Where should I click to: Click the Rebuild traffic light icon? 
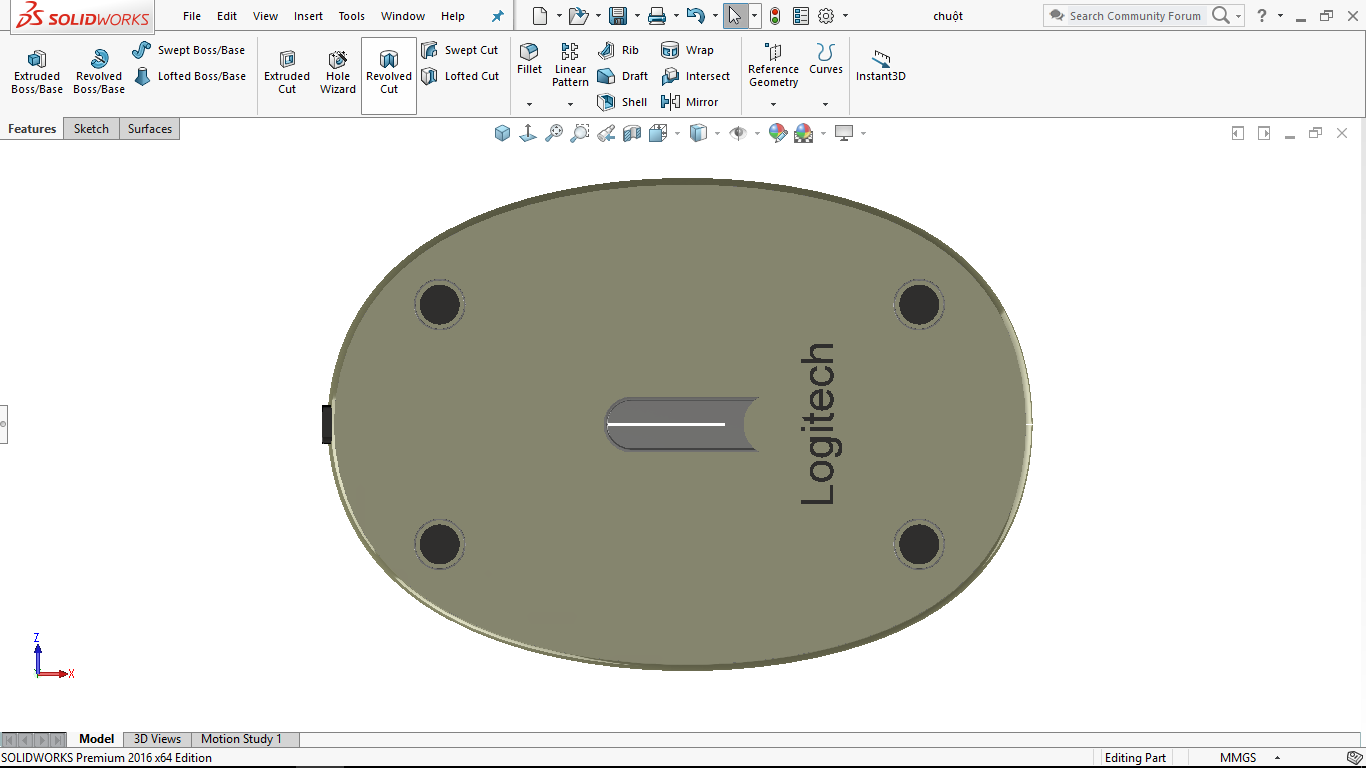coord(774,16)
